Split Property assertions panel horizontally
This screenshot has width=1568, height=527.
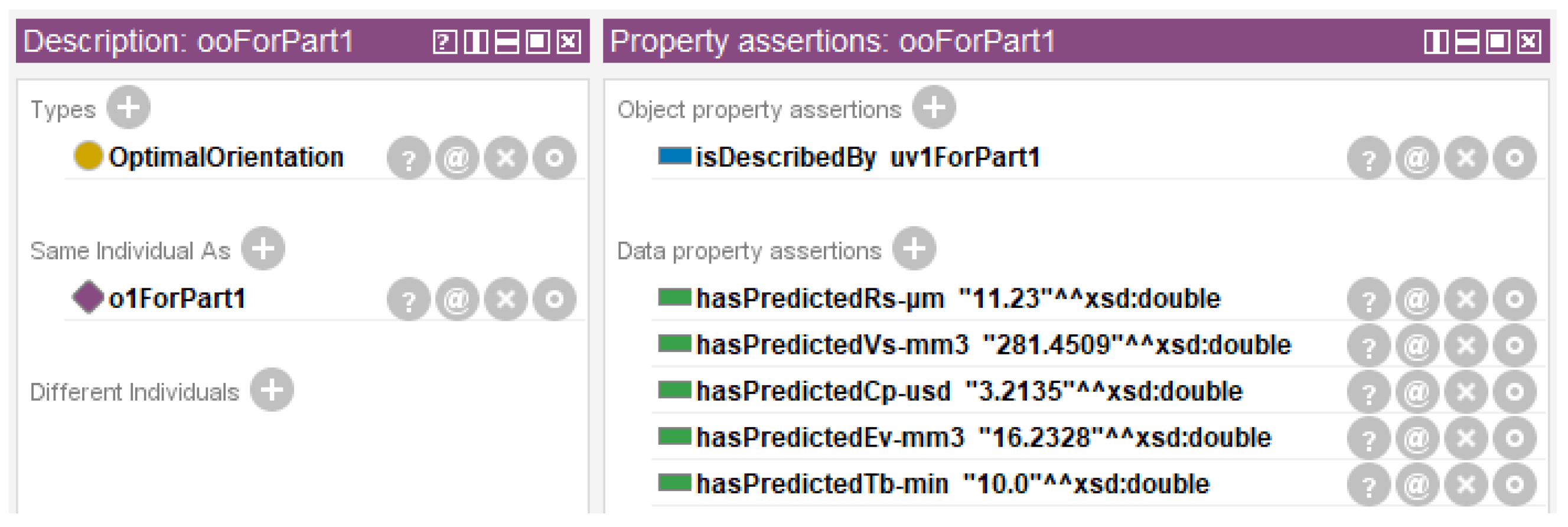pos(1467,42)
